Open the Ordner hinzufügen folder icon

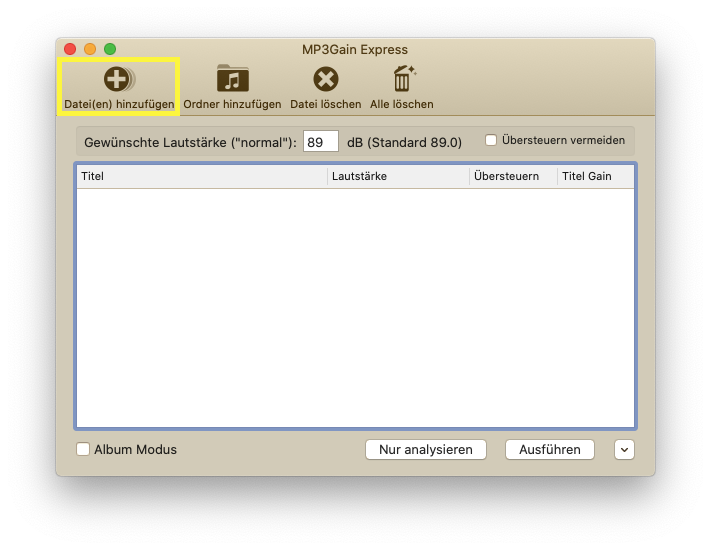(x=232, y=79)
